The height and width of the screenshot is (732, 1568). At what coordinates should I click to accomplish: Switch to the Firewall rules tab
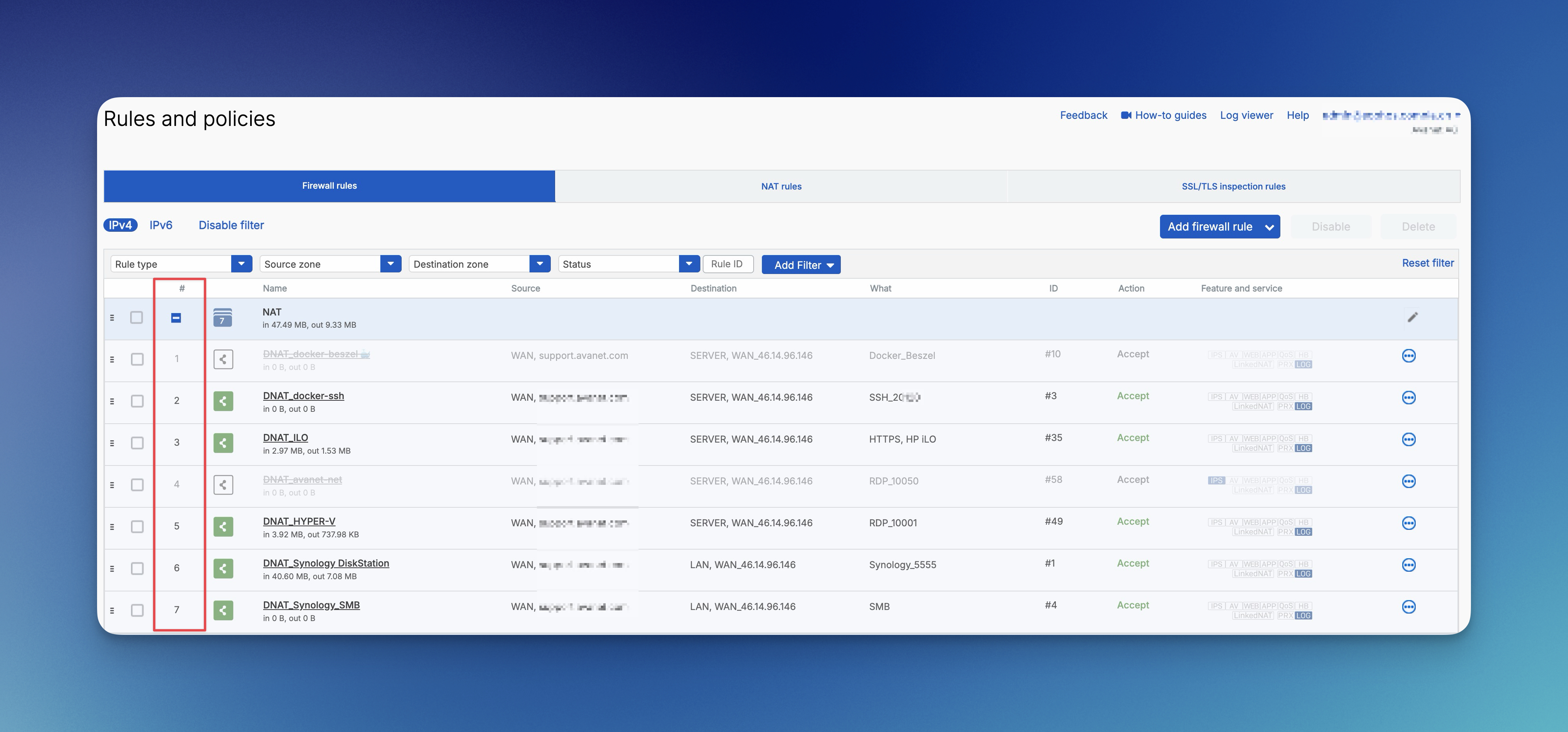(329, 186)
